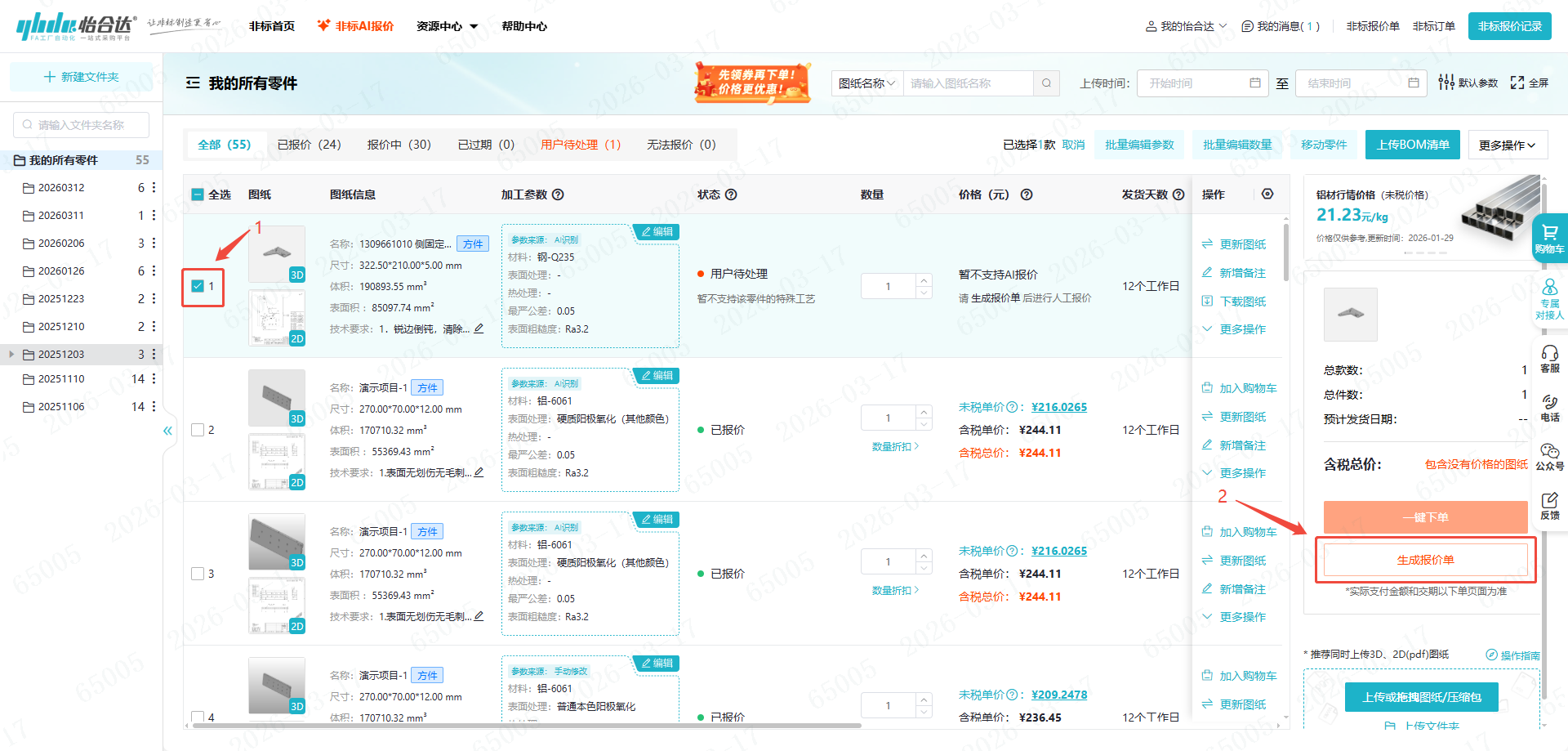Check the checkbox for part row 2
The image size is (1568, 751).
point(198,430)
